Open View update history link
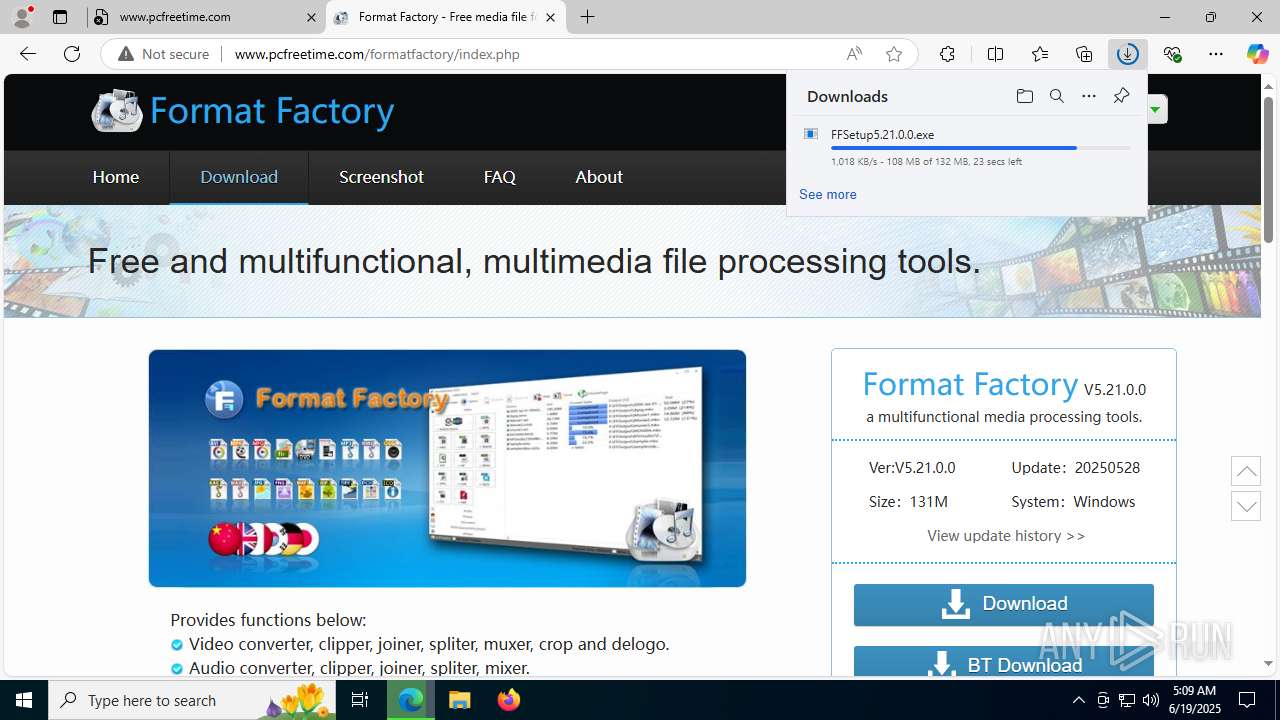1280x720 pixels. point(1005,536)
